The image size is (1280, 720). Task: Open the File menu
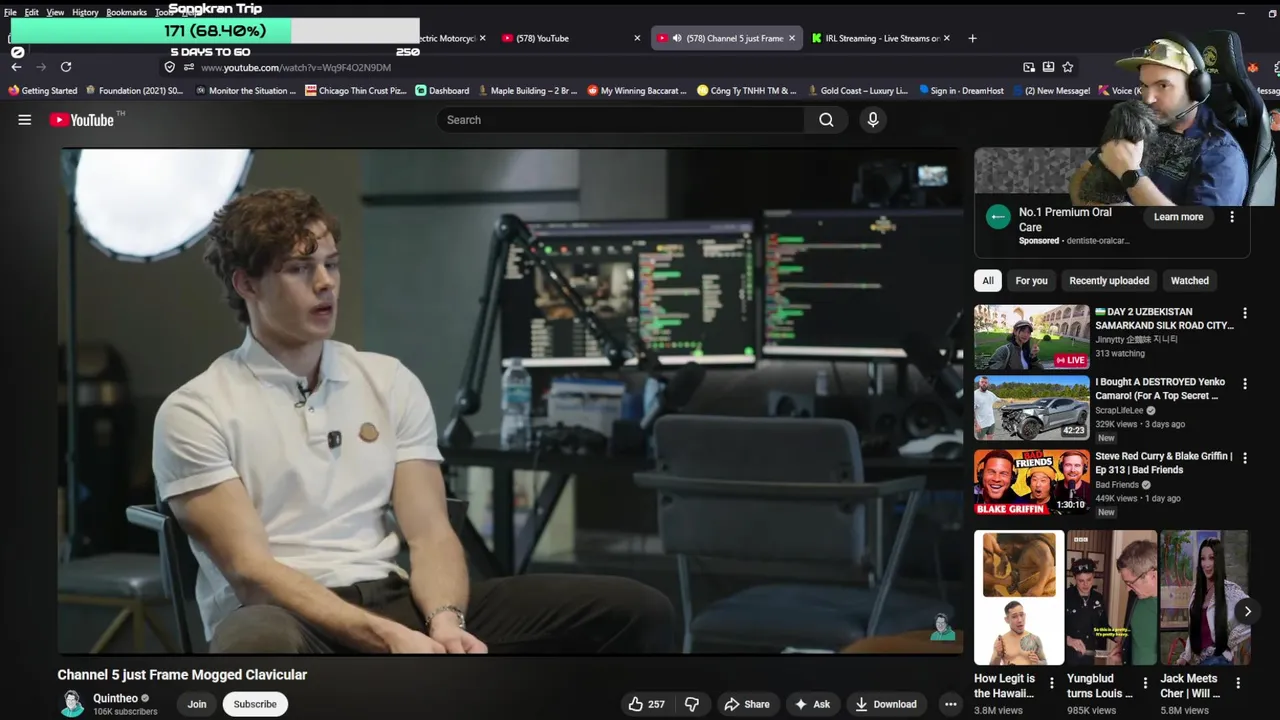coord(10,12)
